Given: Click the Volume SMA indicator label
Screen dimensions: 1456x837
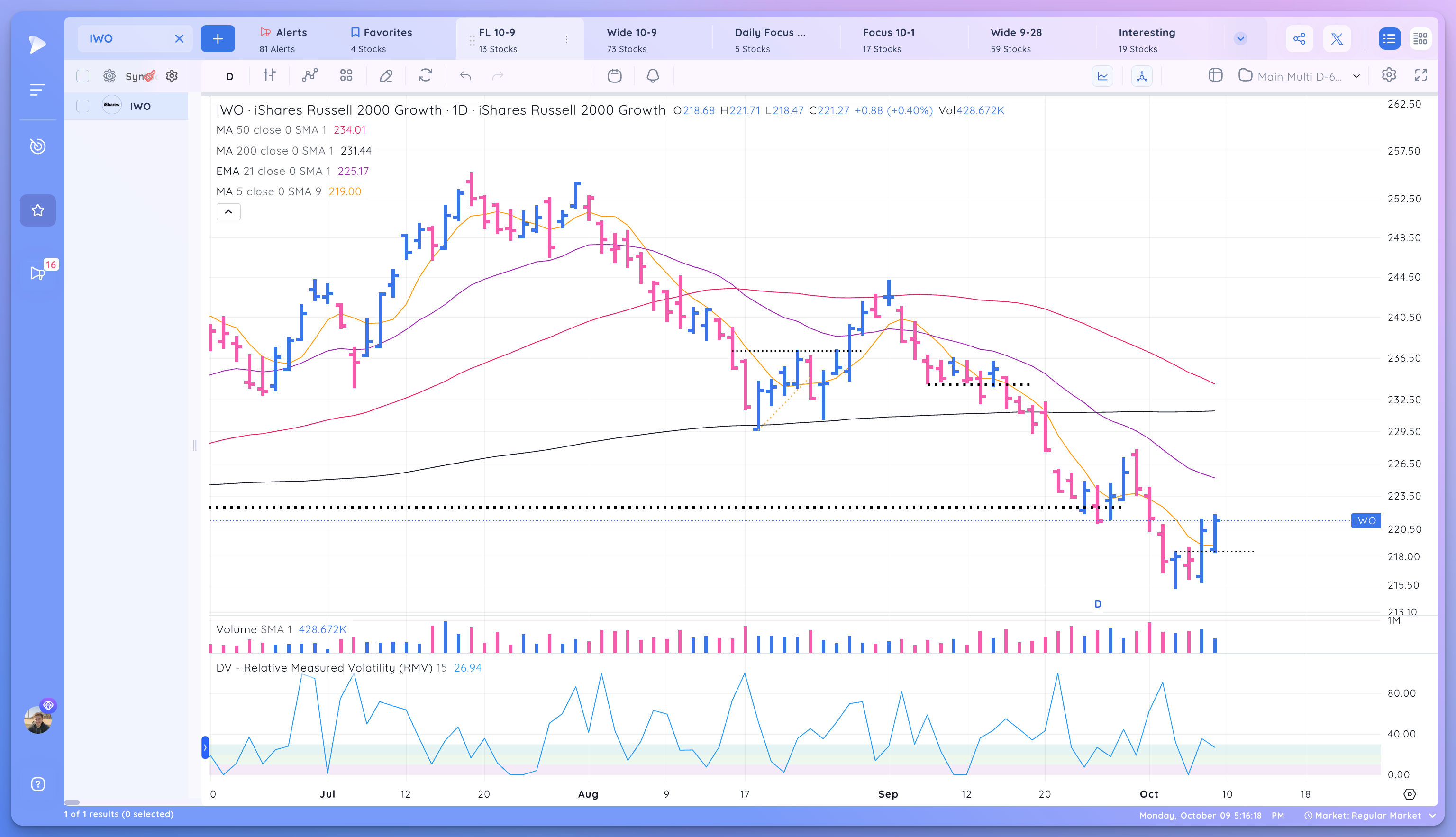Looking at the screenshot, I should [281, 629].
